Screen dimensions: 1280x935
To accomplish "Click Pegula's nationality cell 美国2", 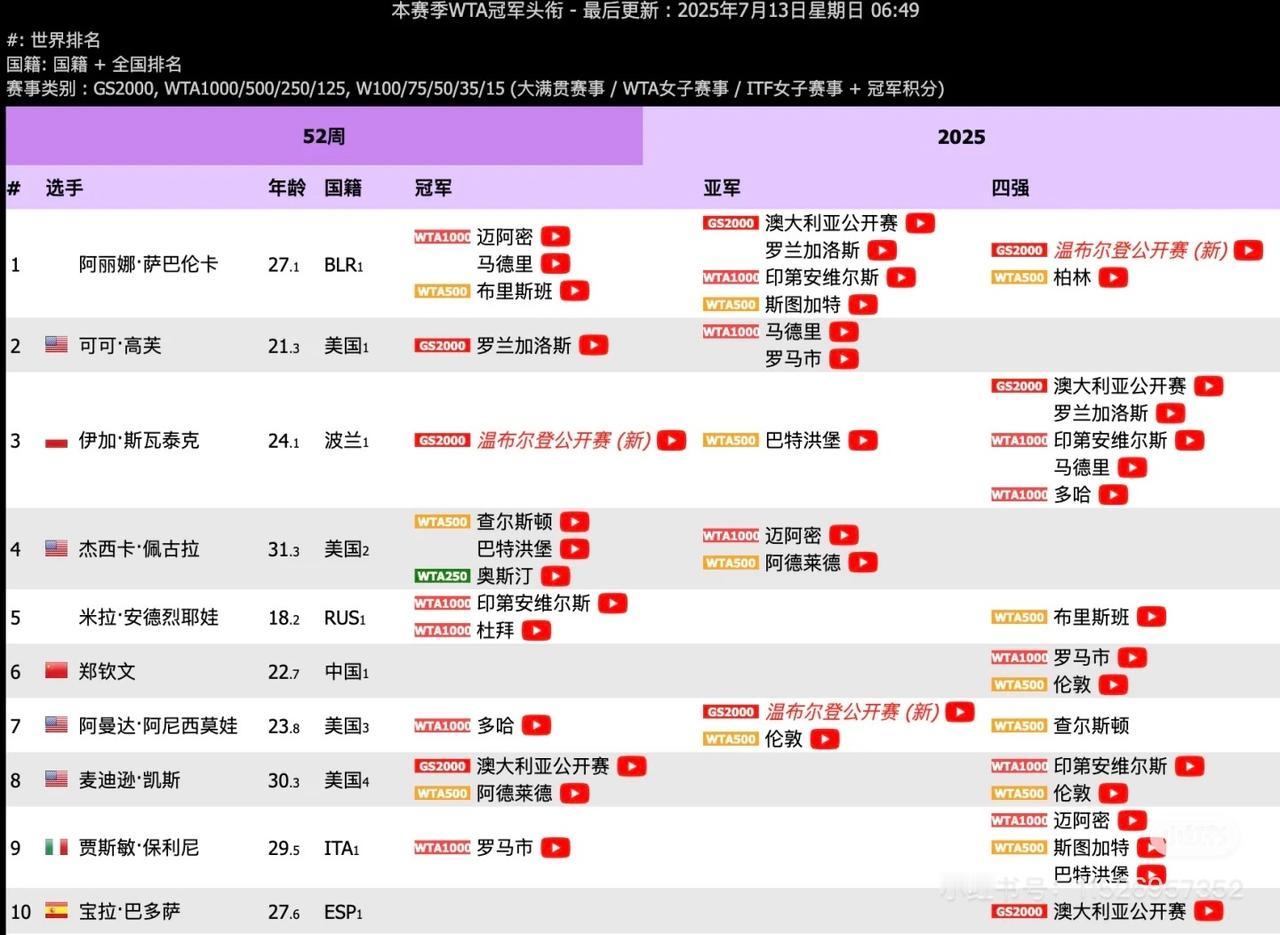I will 346,549.
